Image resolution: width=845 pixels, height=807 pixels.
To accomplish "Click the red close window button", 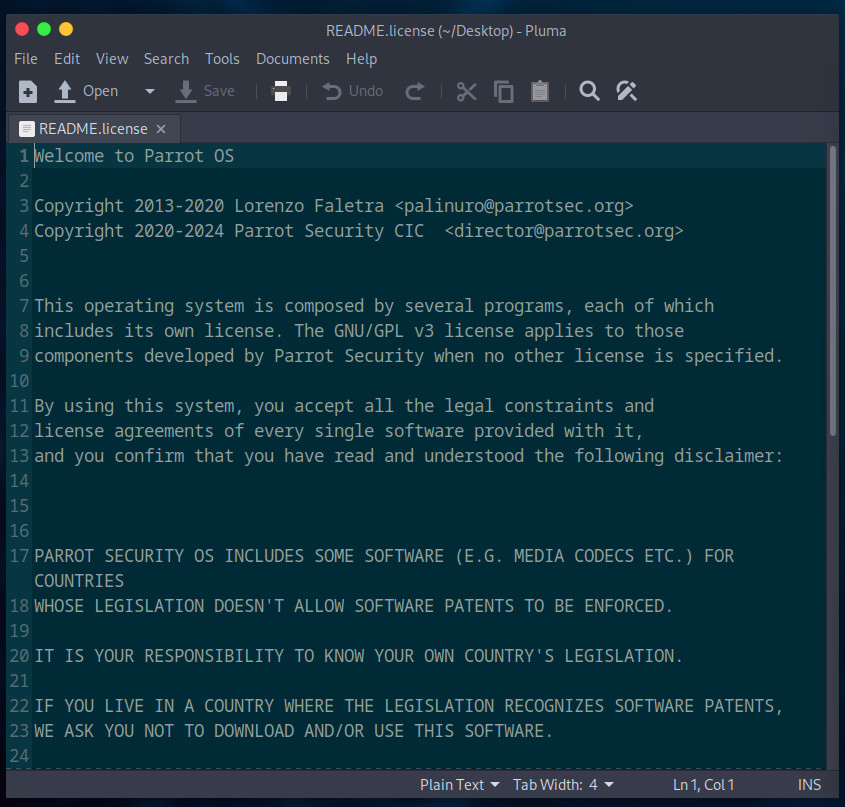I will click(x=22, y=29).
